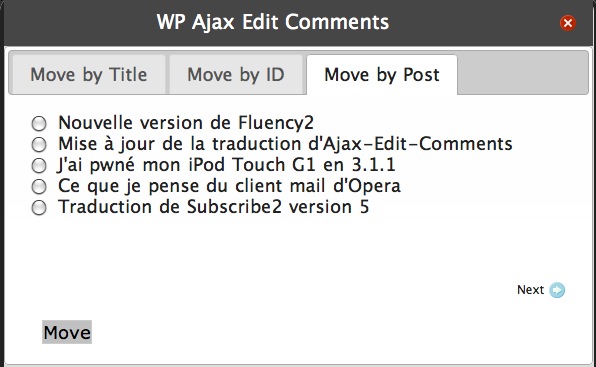
Task: Pick the J'ai pwné mon iPod Touch radio button
Action: pyautogui.click(x=39, y=166)
